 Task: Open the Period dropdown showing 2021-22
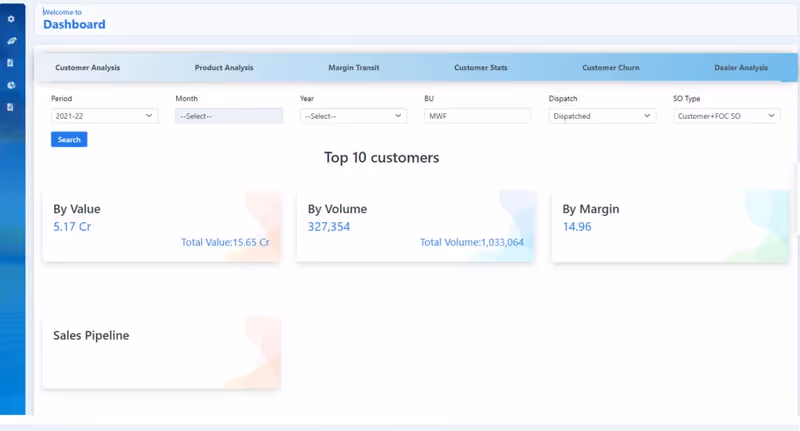pyautogui.click(x=105, y=116)
